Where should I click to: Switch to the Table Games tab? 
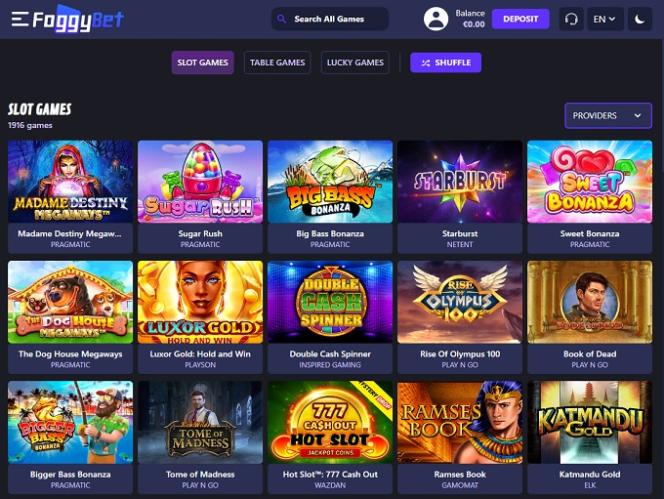277,63
